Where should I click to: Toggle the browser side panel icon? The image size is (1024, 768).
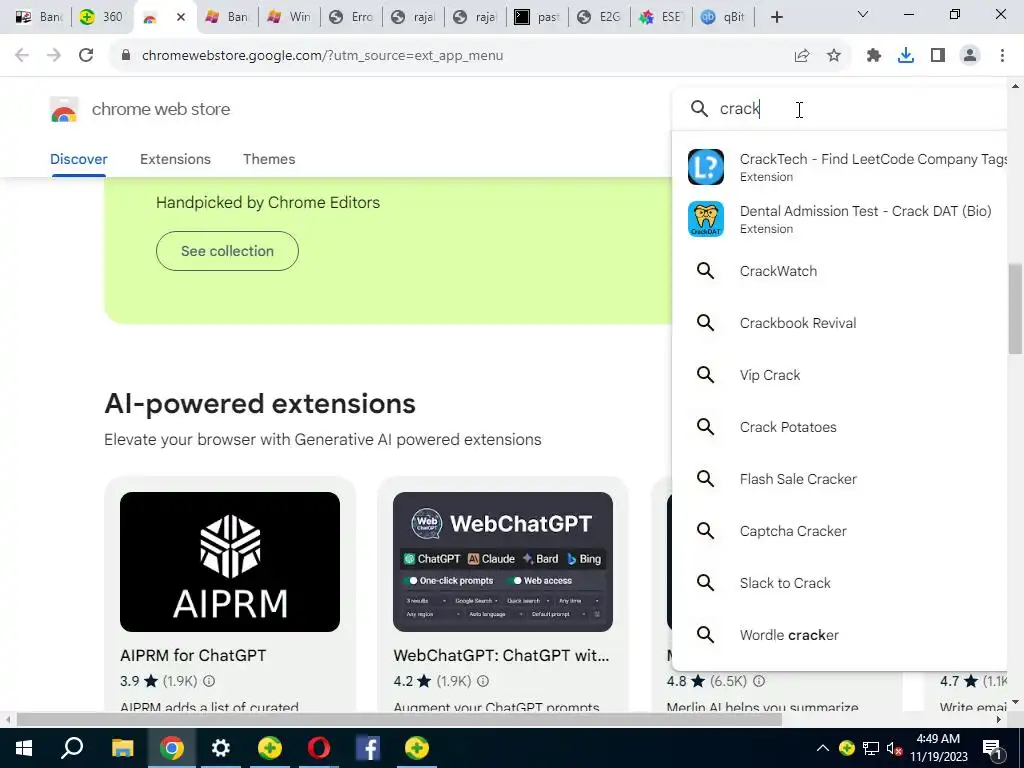[x=938, y=56]
